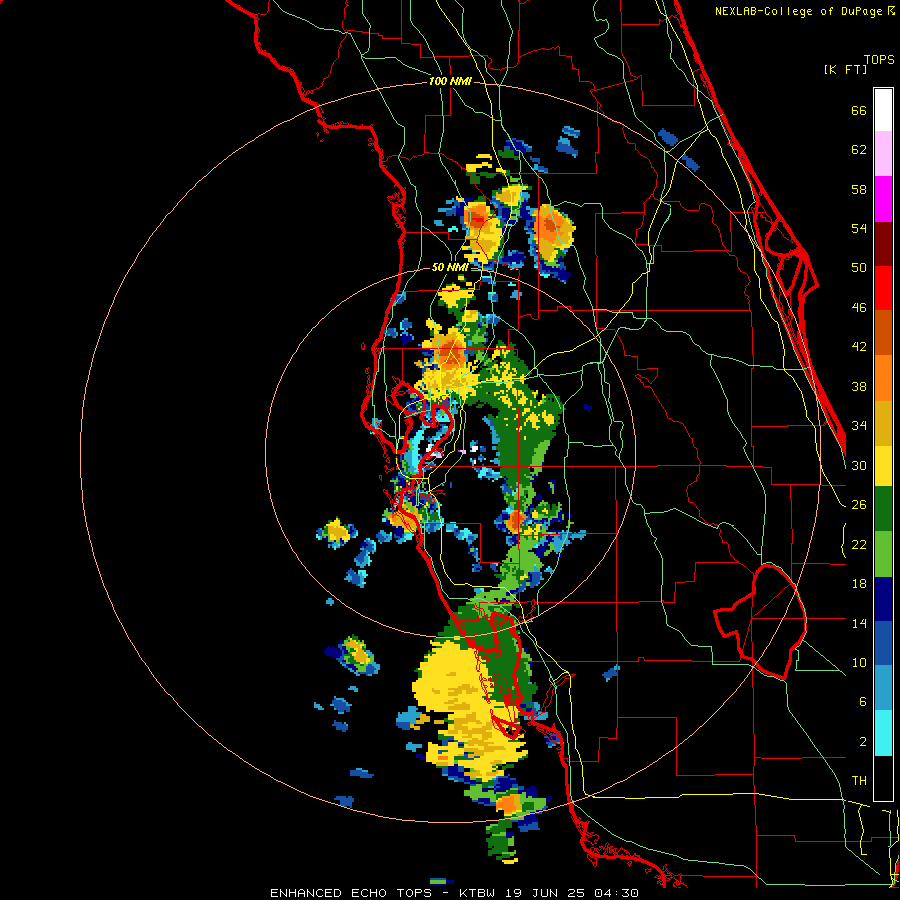
Task: Click the legend value 10
Action: [x=859, y=663]
